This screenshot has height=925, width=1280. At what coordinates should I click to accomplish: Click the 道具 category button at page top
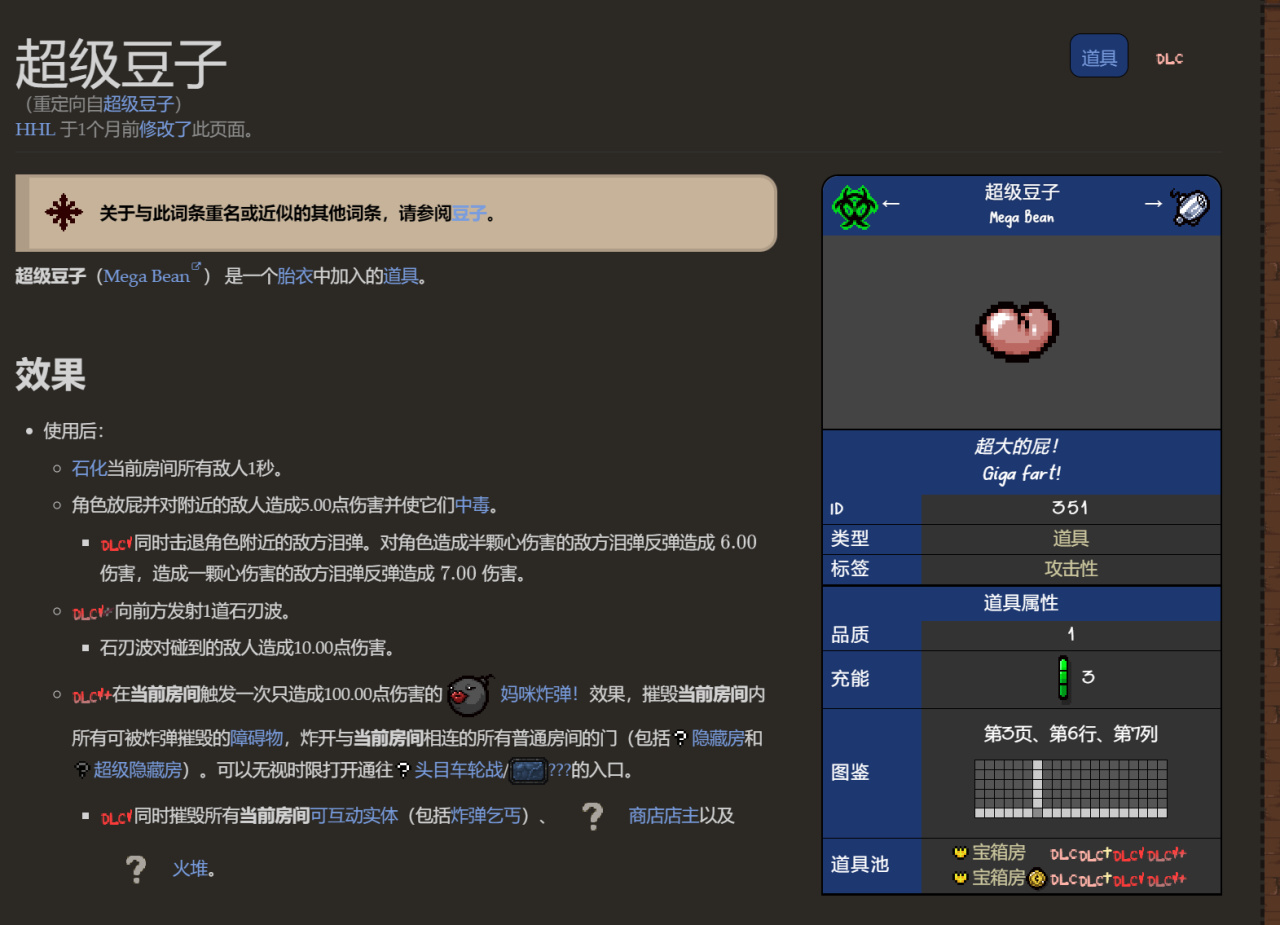point(1099,56)
